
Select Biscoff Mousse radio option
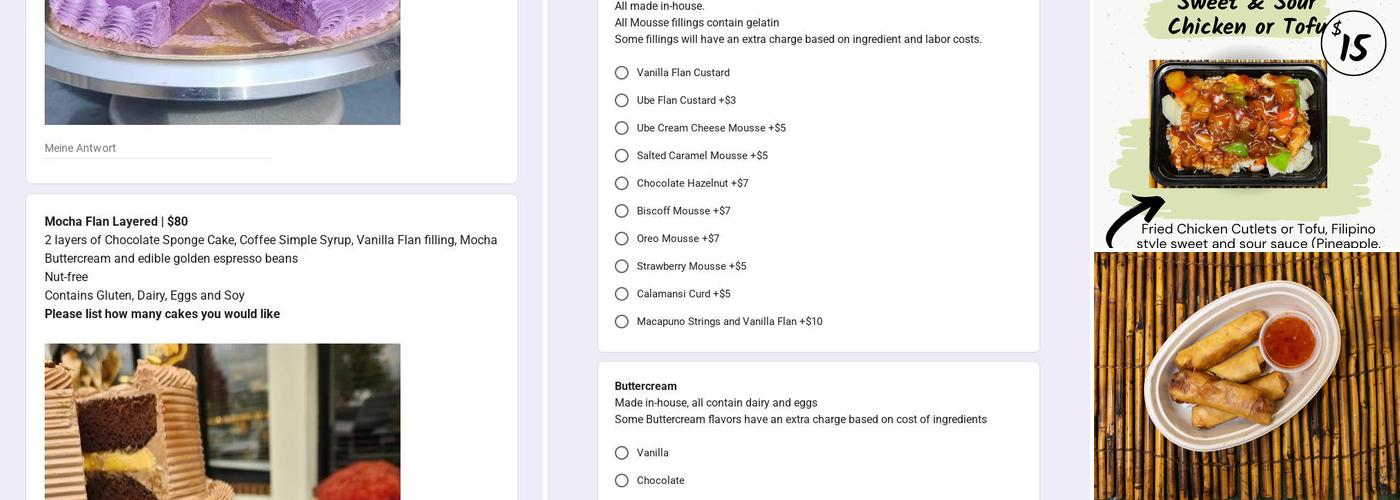[622, 211]
